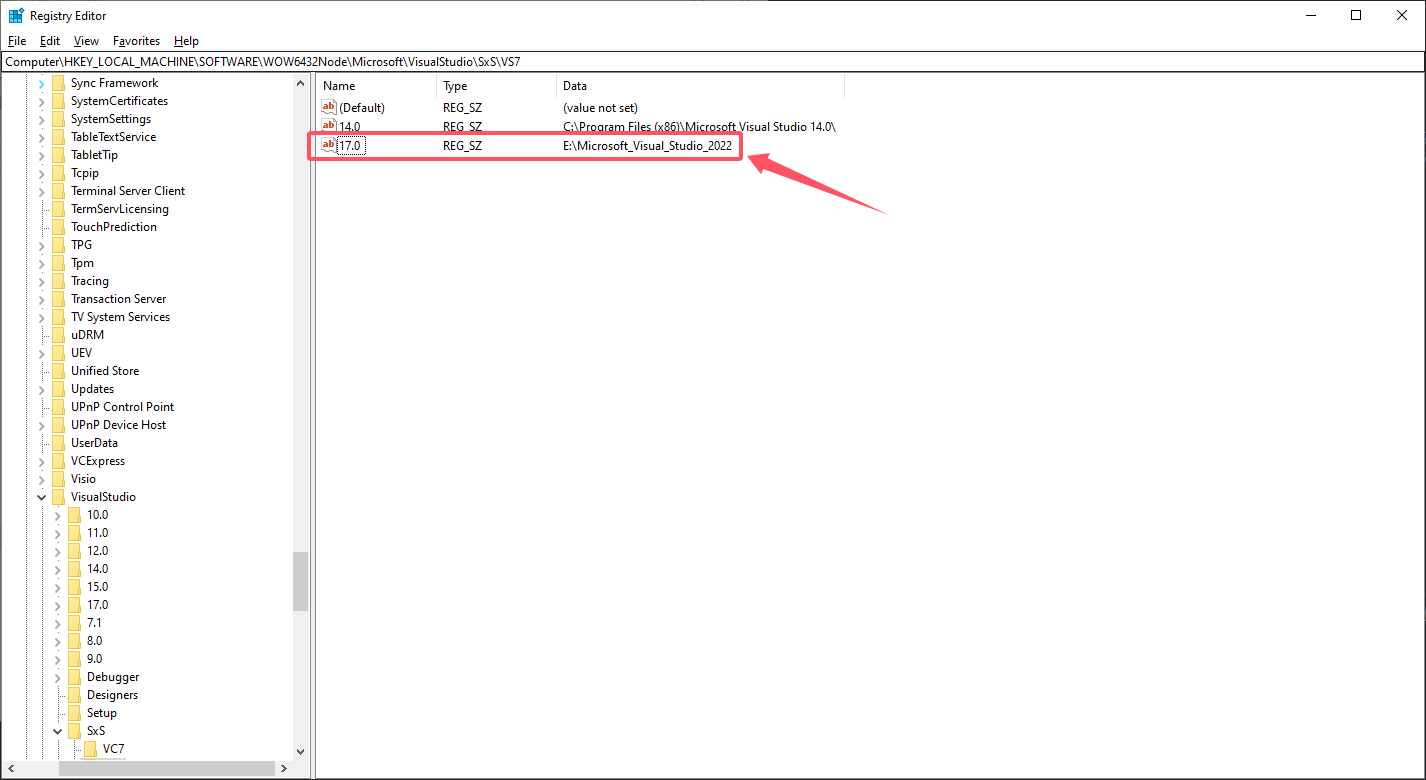Click the tree scroll down arrow

click(300, 751)
